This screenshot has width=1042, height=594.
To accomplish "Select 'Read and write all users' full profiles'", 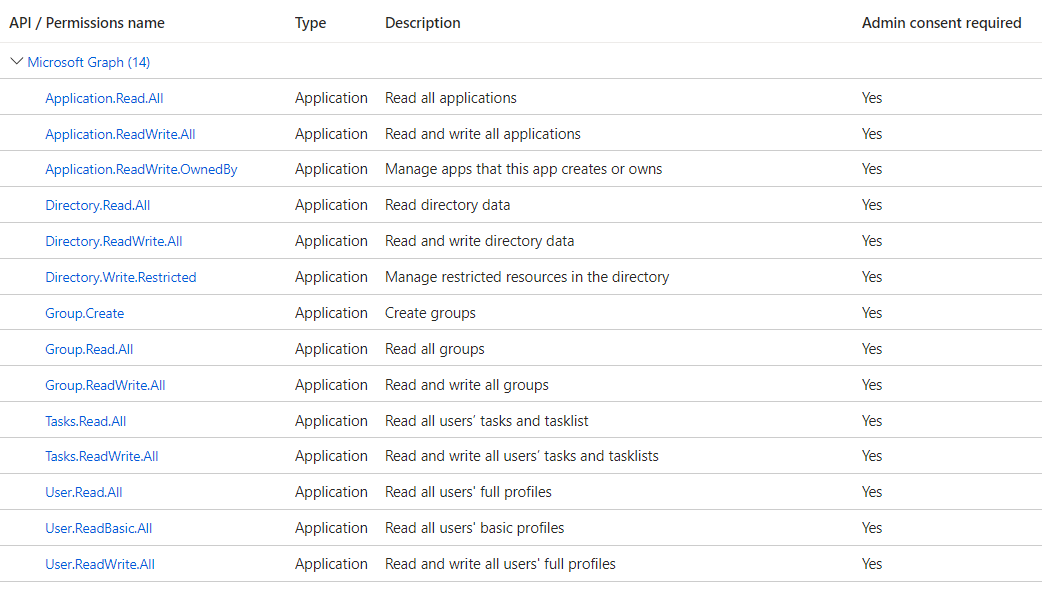I will [x=500, y=564].
